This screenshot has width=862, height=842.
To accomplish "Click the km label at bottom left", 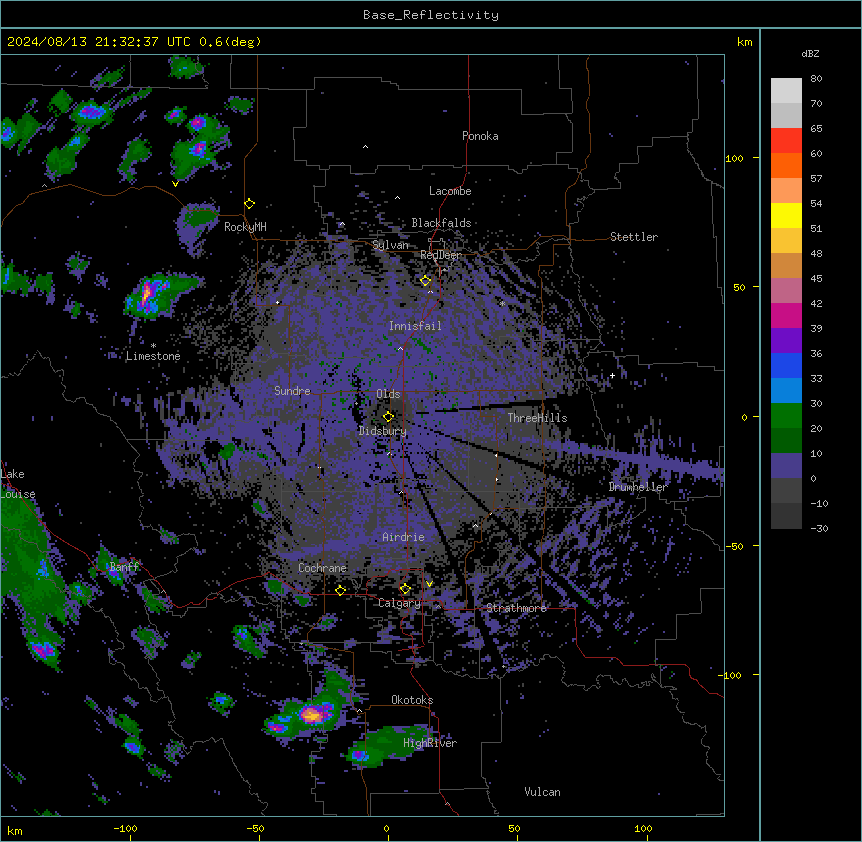I will [x=15, y=831].
